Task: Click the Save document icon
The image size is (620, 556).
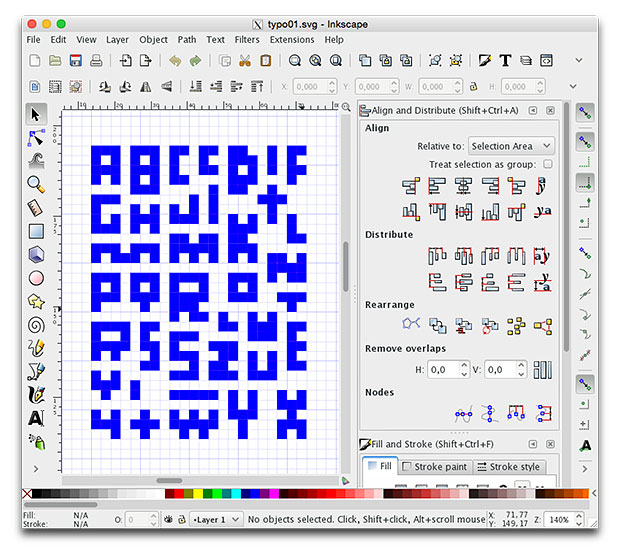Action: pos(76,61)
